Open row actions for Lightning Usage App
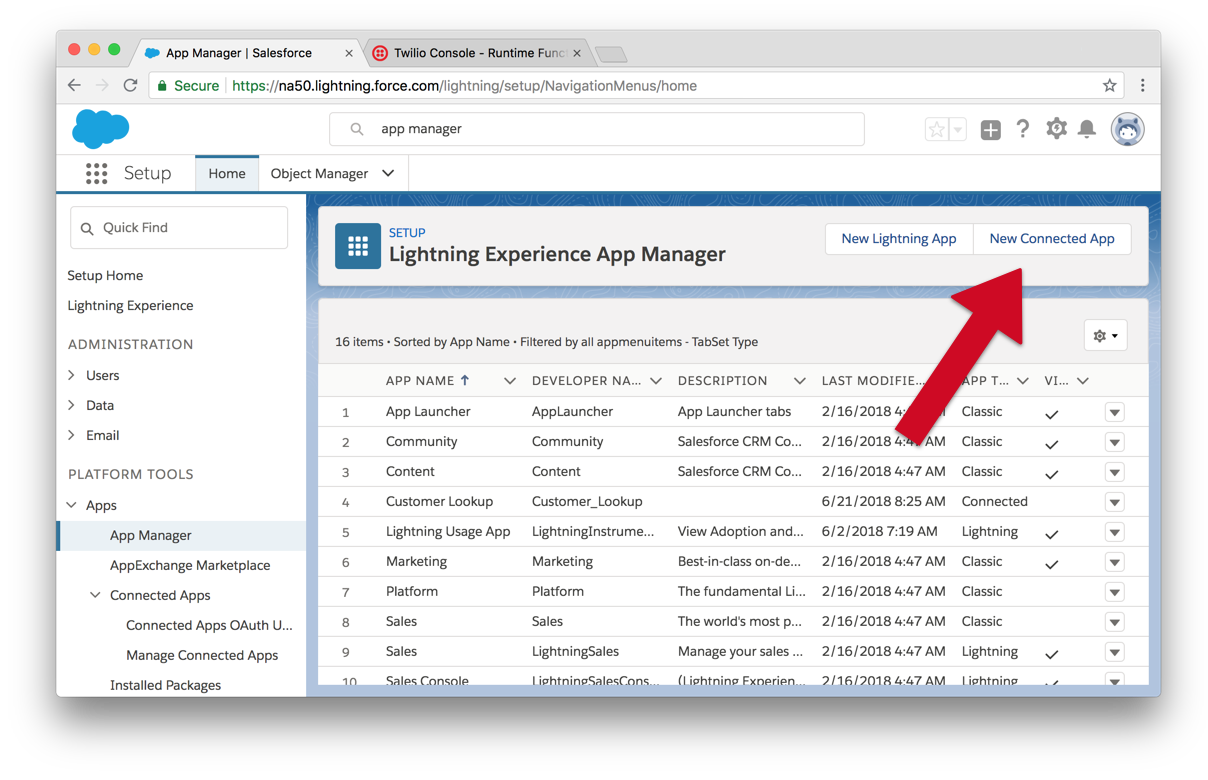Viewport: 1208px width, 780px height. [x=1114, y=532]
